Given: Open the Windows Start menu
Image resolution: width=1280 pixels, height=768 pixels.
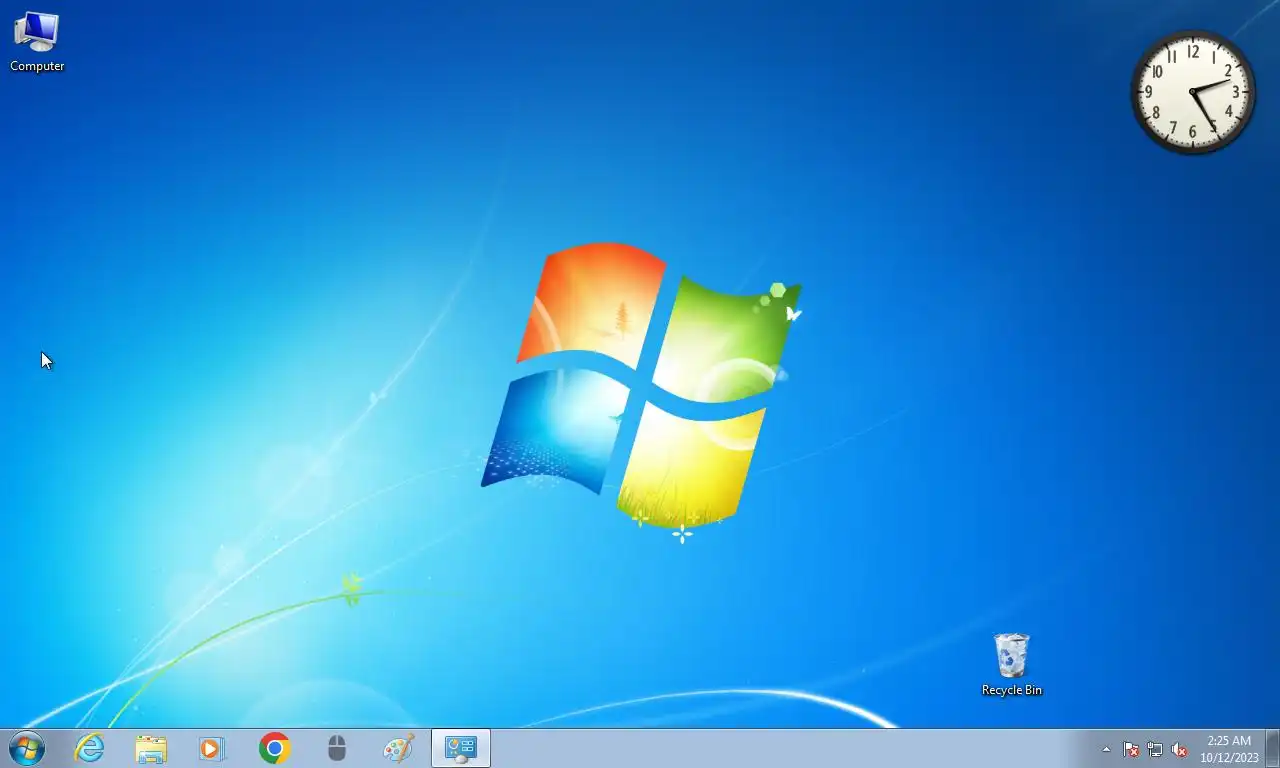Looking at the screenshot, I should (27, 748).
